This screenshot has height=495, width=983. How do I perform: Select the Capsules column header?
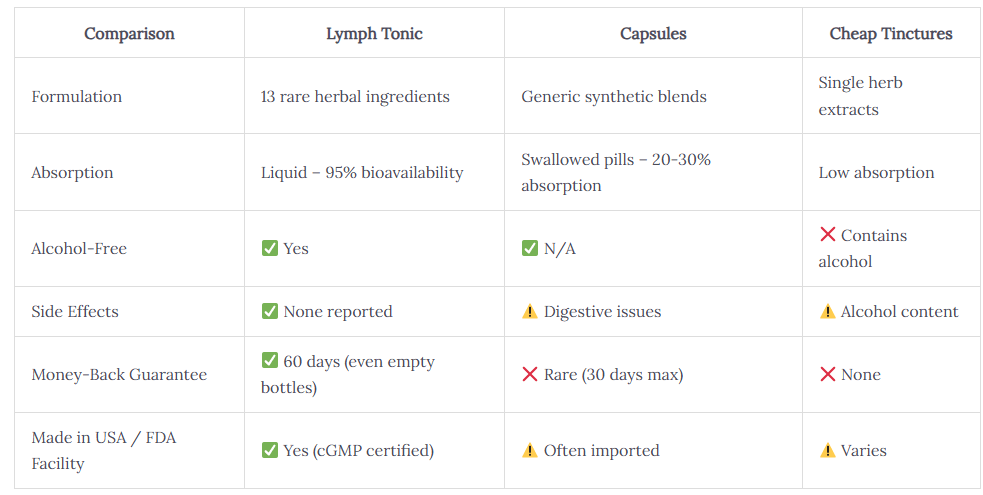pyautogui.click(x=653, y=33)
